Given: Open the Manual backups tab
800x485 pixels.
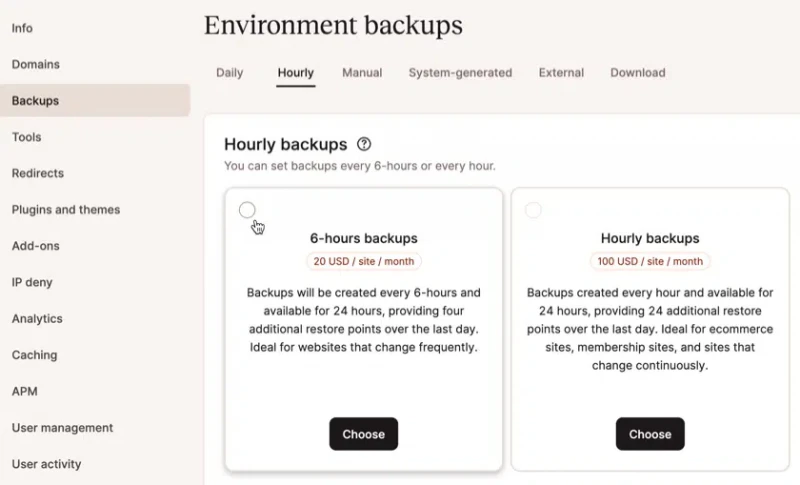Looking at the screenshot, I should 362,73.
